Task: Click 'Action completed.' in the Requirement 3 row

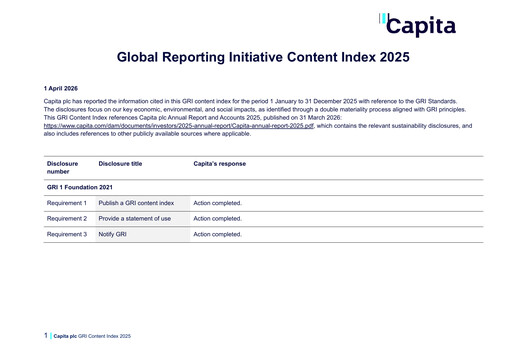Action: pyautogui.click(x=218, y=234)
